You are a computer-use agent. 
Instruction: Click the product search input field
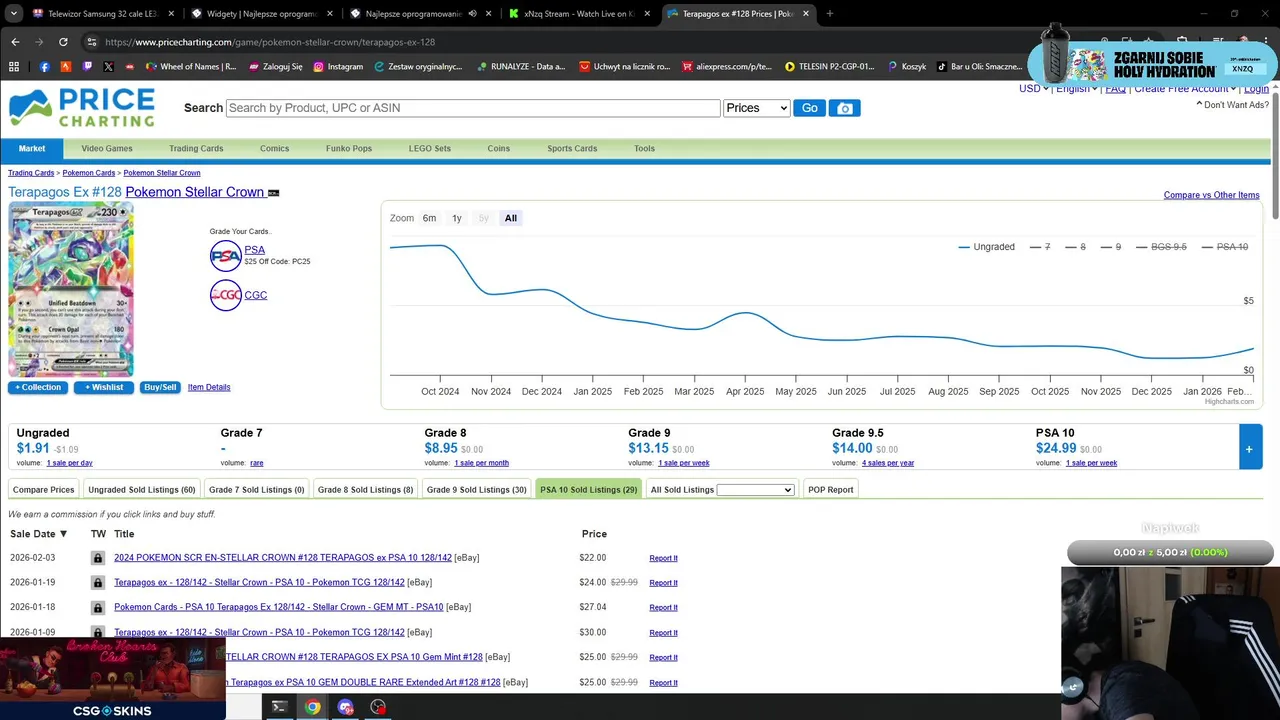(473, 108)
